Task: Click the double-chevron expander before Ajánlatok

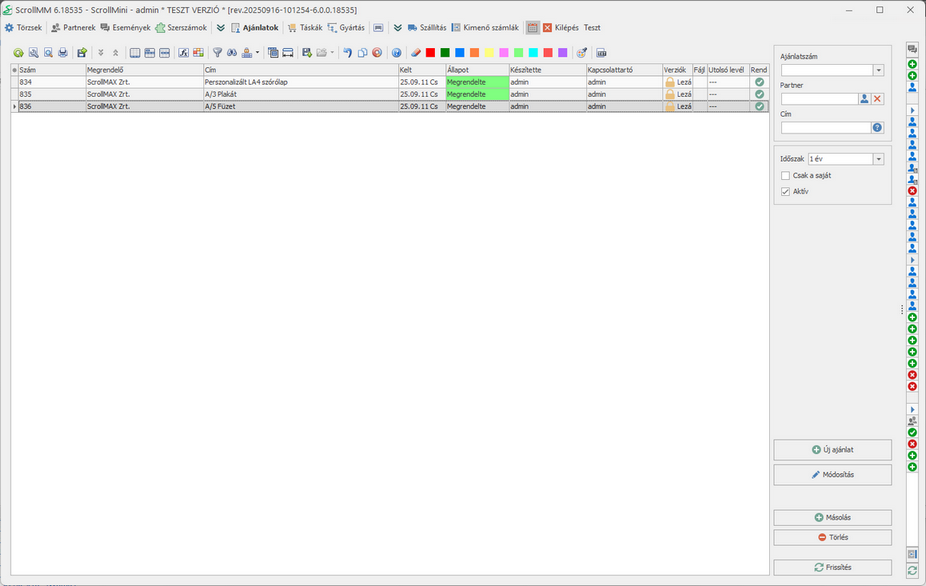Action: pos(220,28)
